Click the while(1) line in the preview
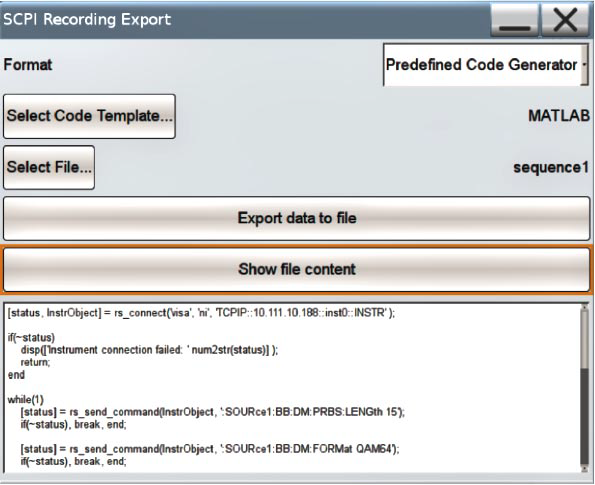Image resolution: width=595 pixels, height=485 pixels. coord(25,399)
